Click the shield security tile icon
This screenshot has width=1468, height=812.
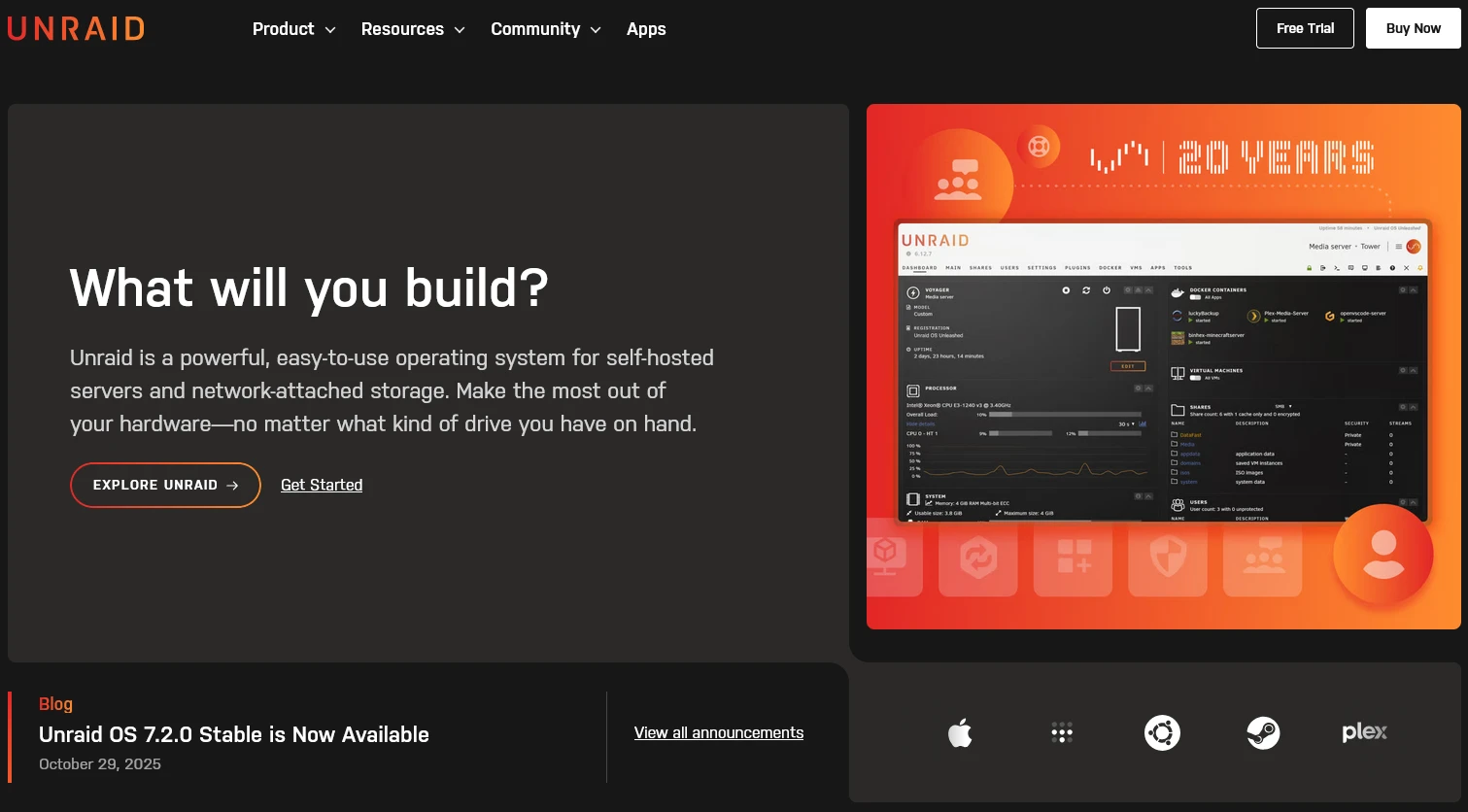pos(1168,558)
